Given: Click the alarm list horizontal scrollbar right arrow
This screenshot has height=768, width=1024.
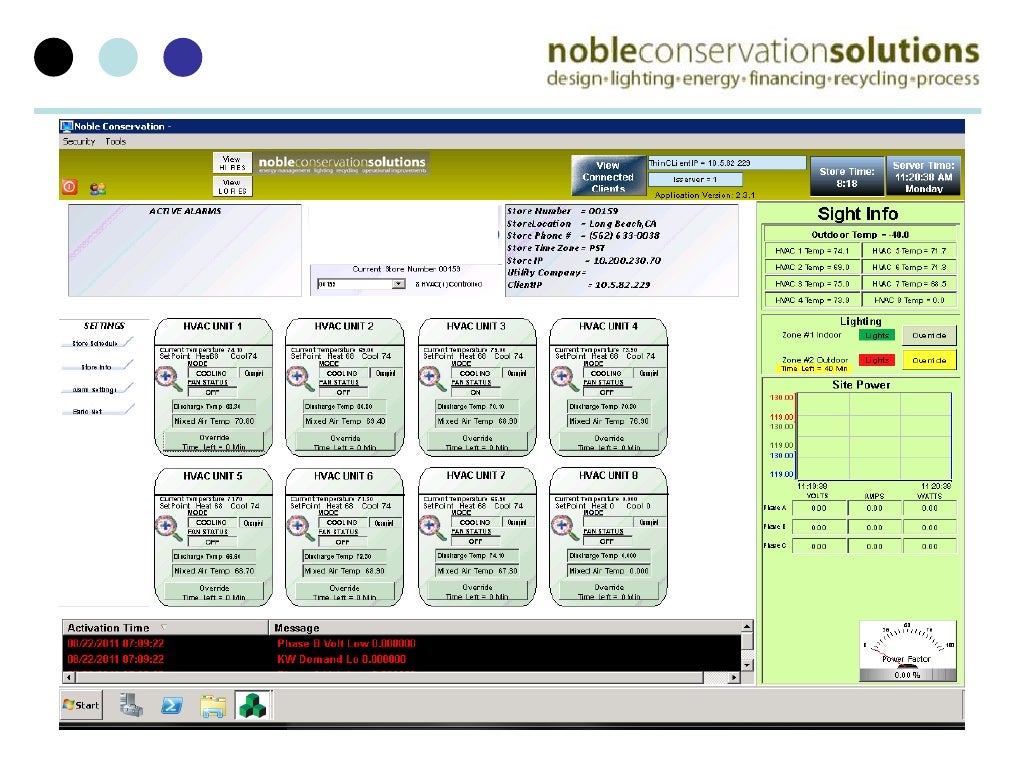Looking at the screenshot, I should pyautogui.click(x=734, y=678).
